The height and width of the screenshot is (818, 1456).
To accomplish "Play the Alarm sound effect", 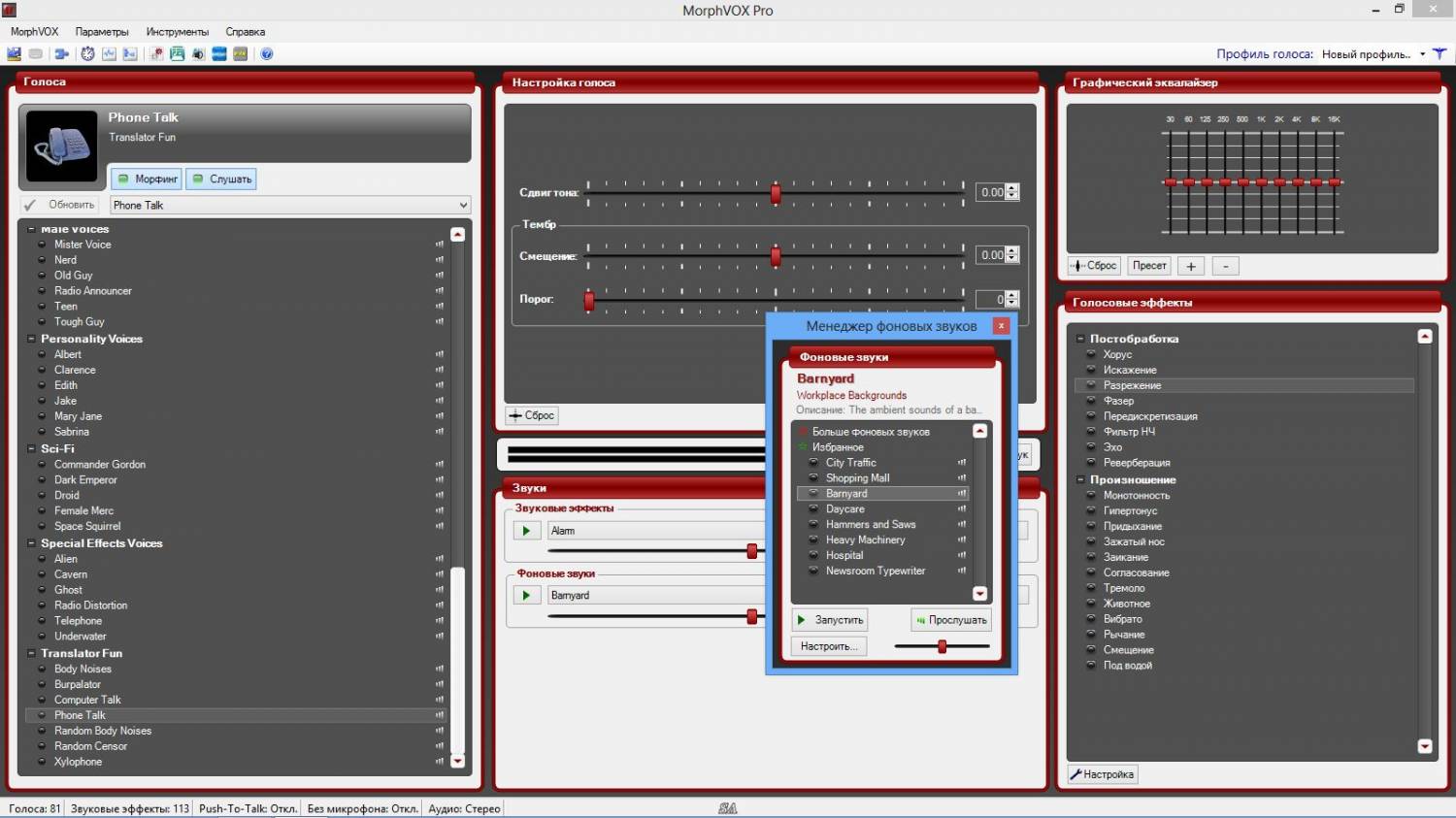I will [526, 531].
